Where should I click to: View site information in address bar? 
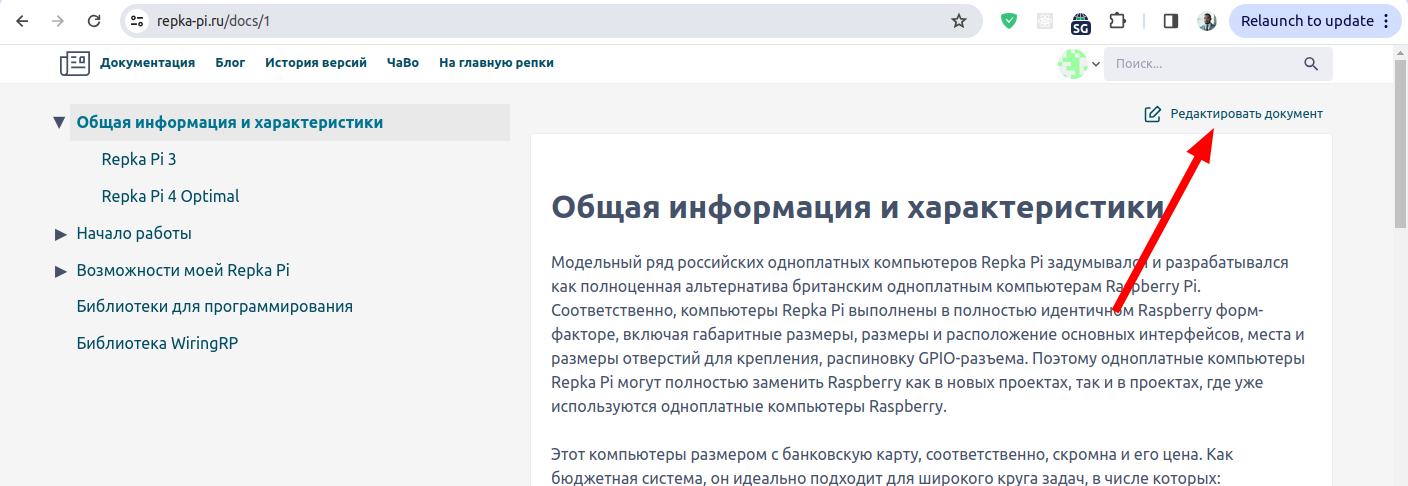point(138,21)
